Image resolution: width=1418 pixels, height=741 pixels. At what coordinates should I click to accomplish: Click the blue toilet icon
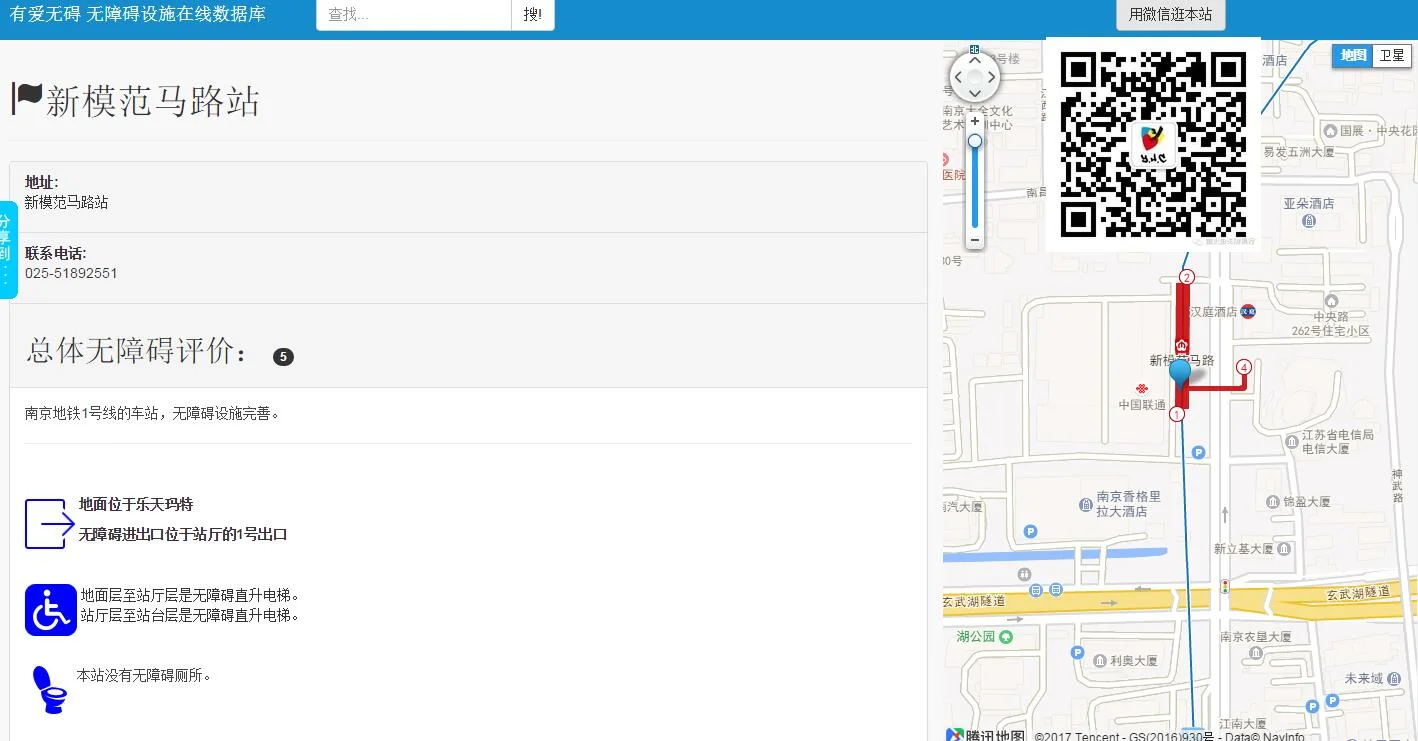point(49,690)
